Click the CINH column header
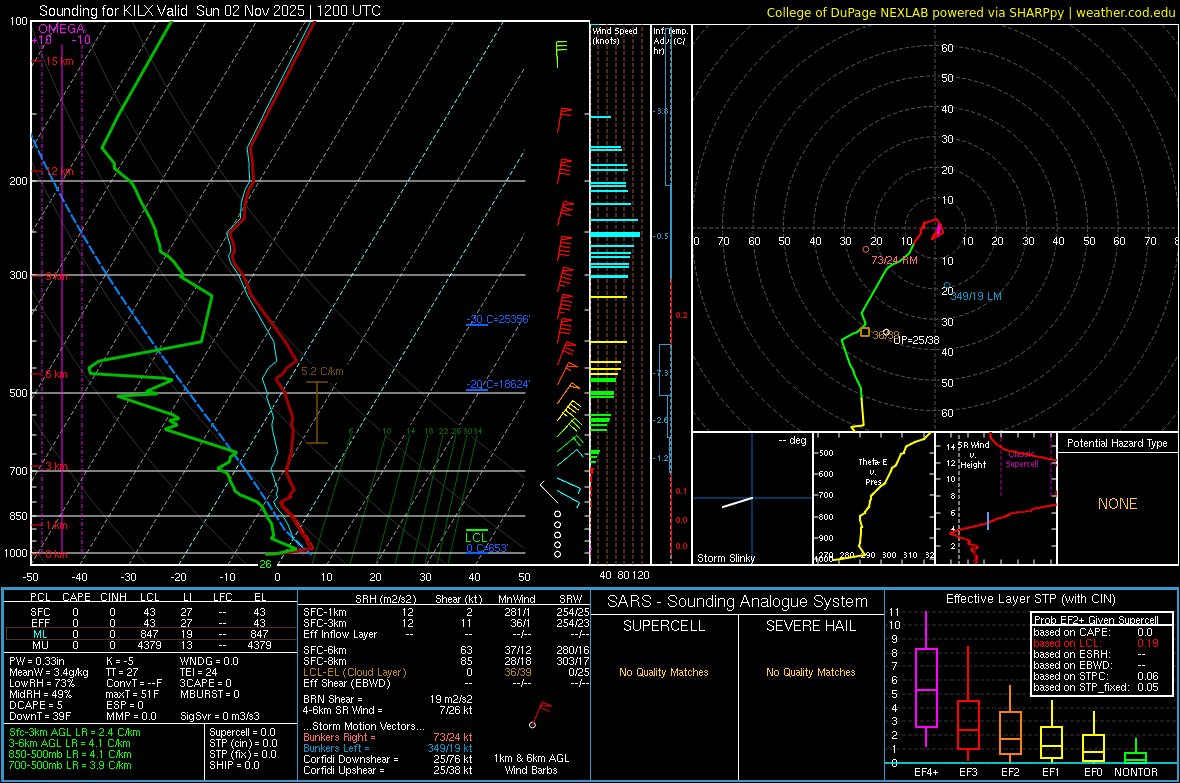The image size is (1180, 783). click(x=114, y=597)
